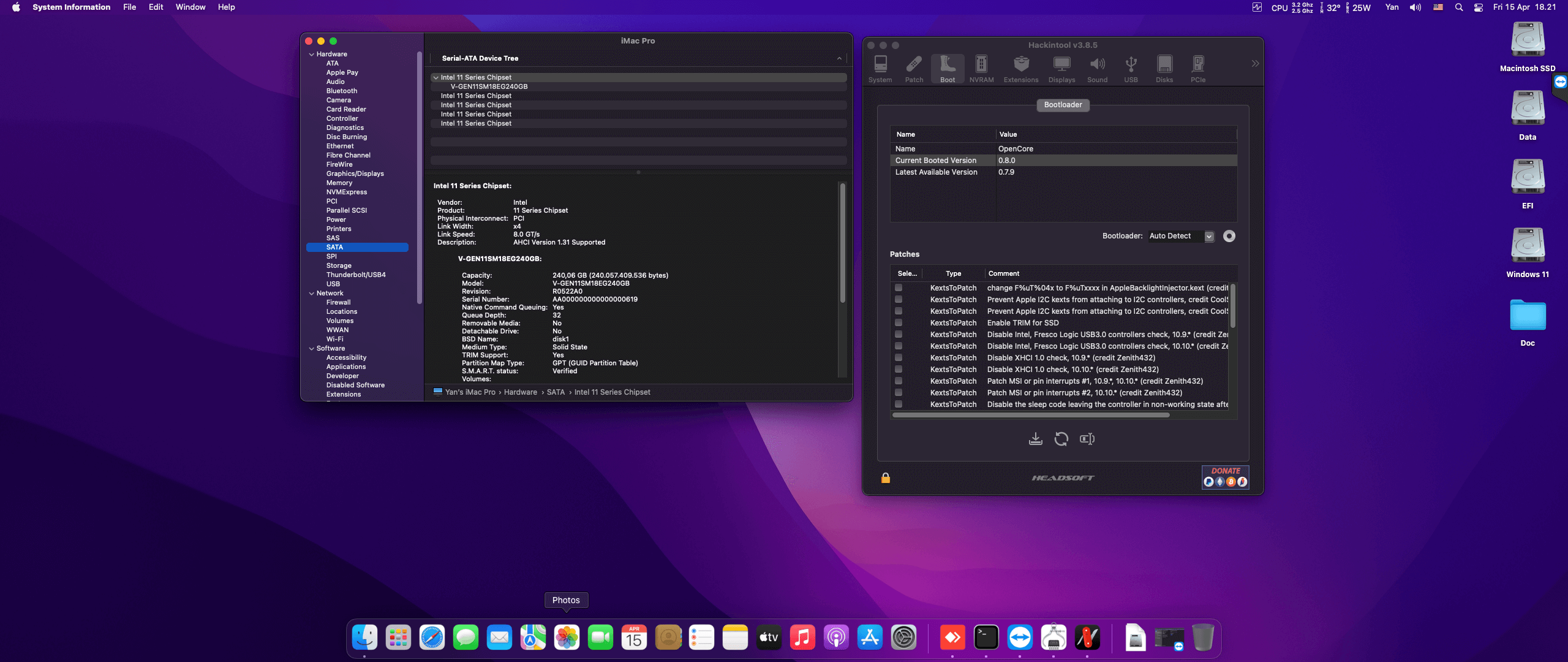Show more Hackintool toolbar items via chevrons
The image size is (1568, 662).
pos(1255,64)
